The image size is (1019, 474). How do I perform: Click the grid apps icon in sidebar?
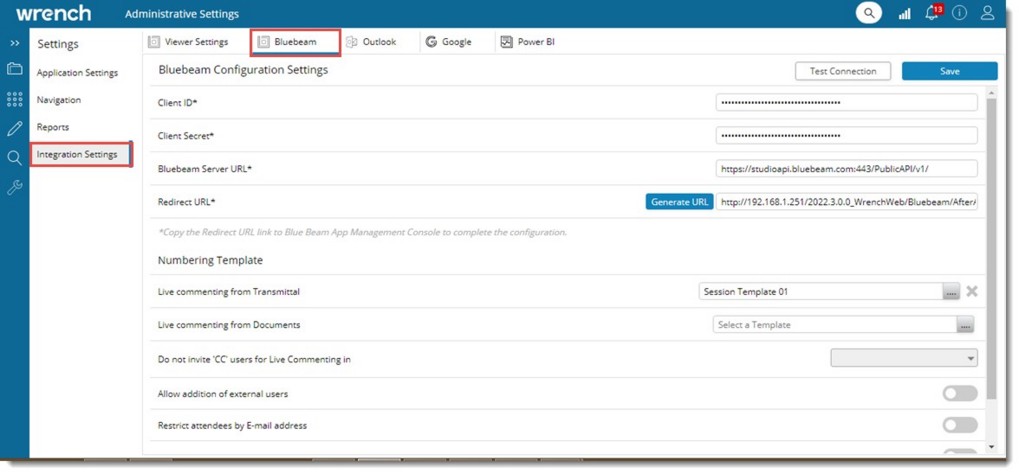point(14,99)
